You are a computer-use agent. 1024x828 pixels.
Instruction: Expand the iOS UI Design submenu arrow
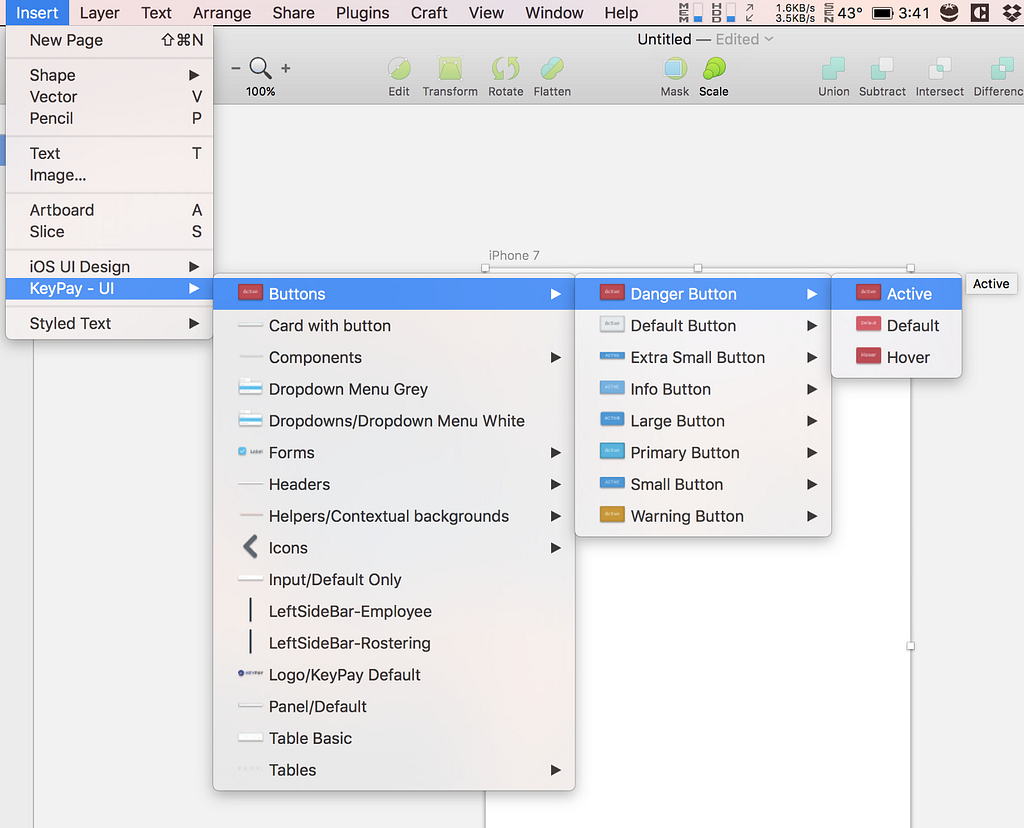click(x=194, y=266)
